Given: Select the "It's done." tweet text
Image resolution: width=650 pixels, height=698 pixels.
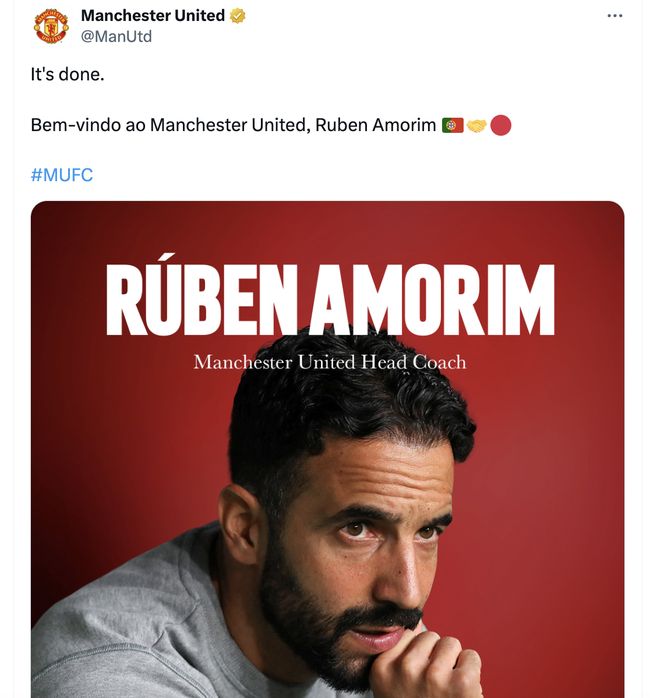Looking at the screenshot, I should point(67,75).
